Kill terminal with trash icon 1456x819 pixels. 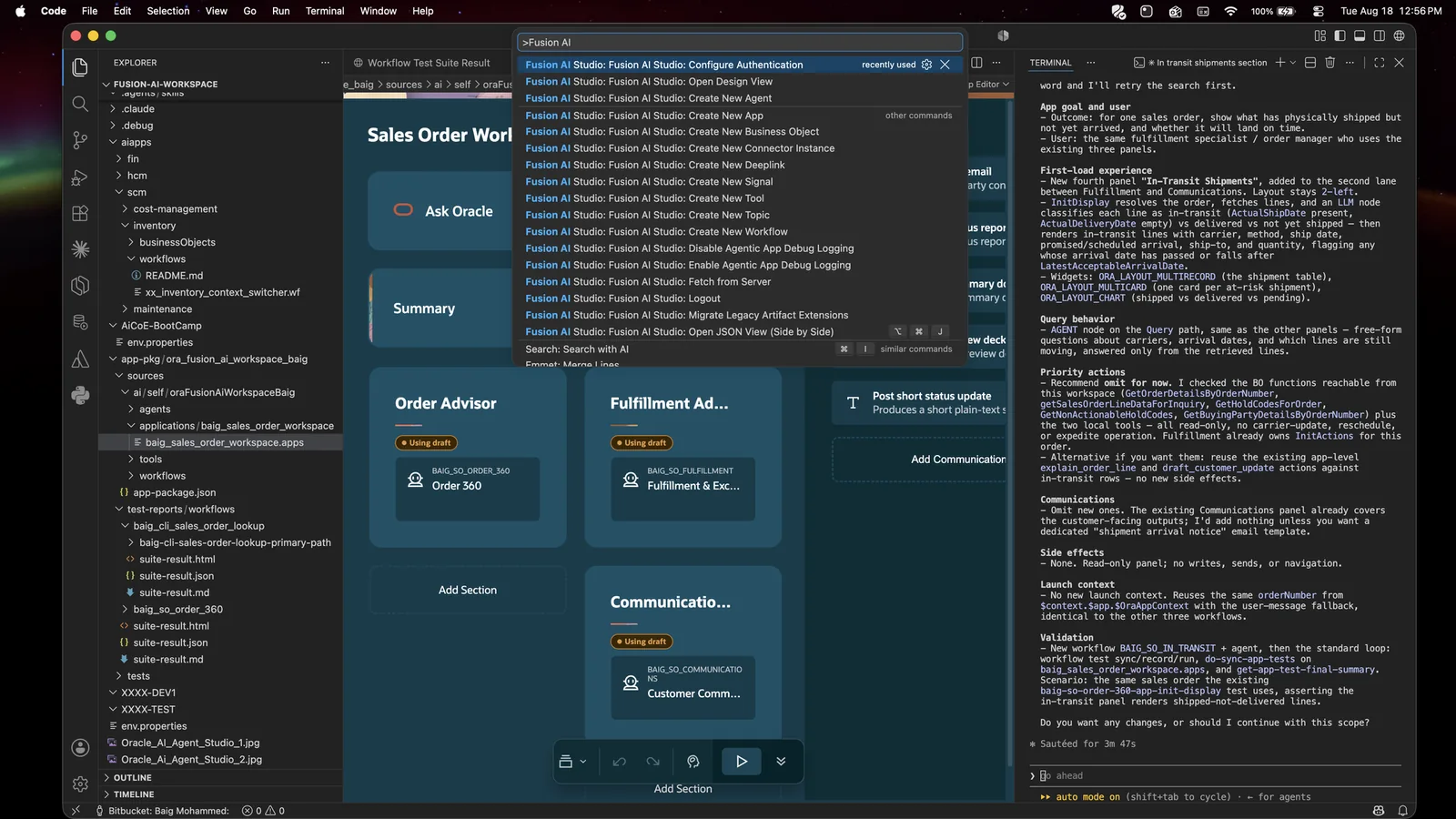pos(1330,63)
